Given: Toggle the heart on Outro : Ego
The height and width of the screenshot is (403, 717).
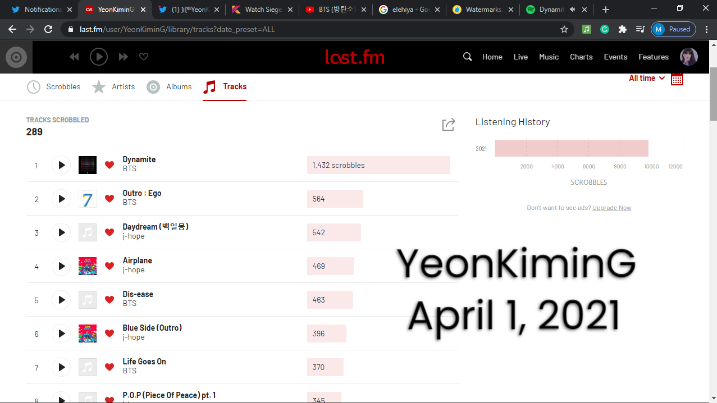Looking at the screenshot, I should pyautogui.click(x=109, y=199).
